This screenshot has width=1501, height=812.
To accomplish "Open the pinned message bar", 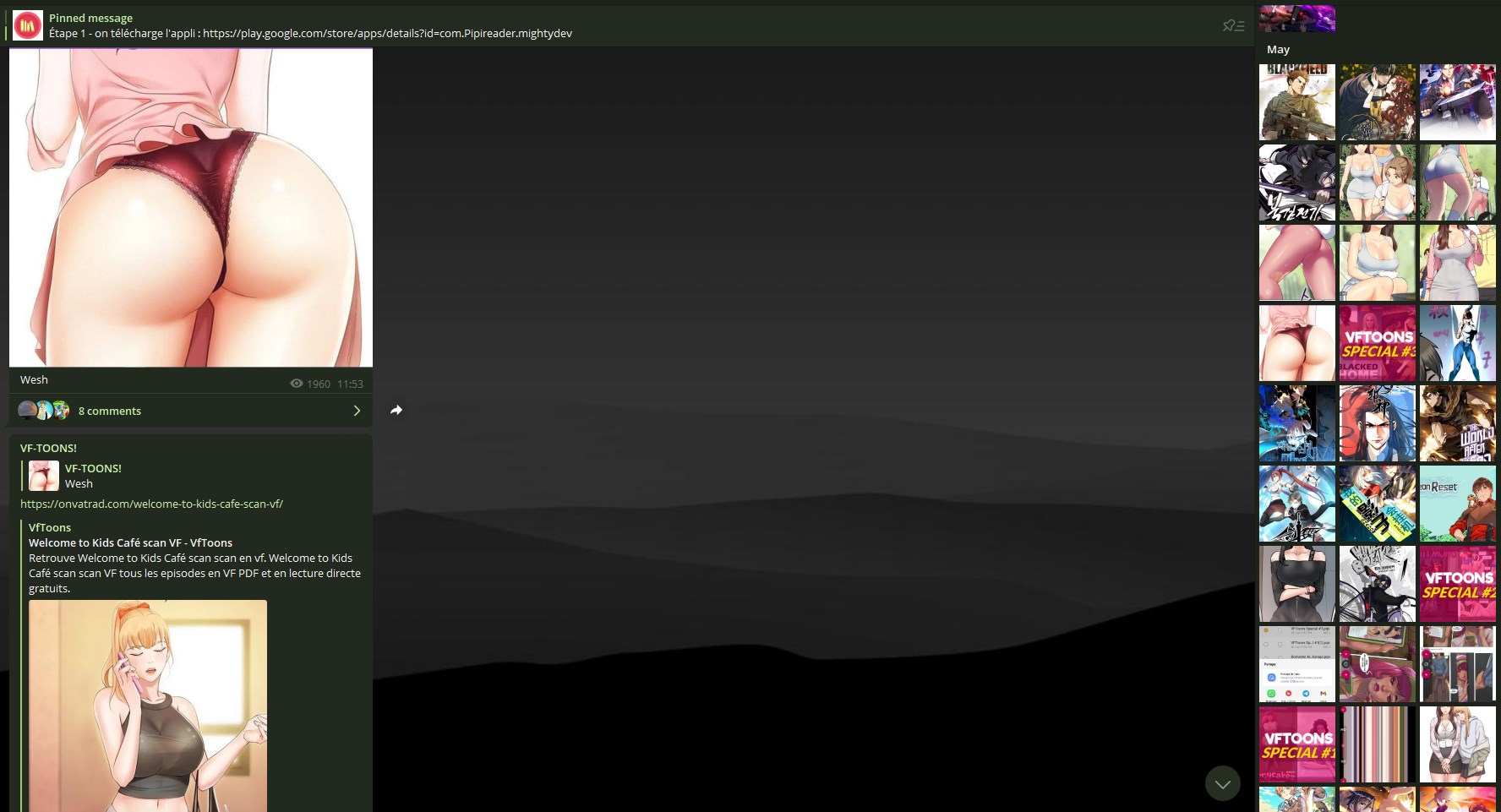I will coord(625,25).
